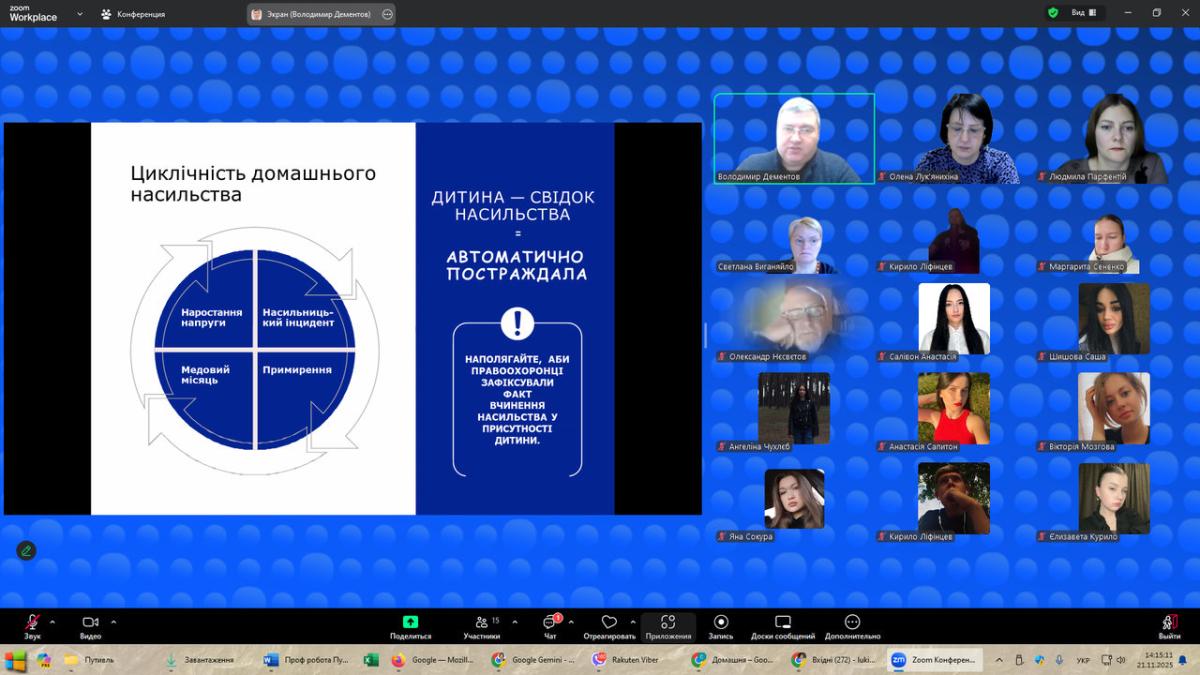Open video options arrow next to Видео
This screenshot has width=1200, height=675.
113,621
